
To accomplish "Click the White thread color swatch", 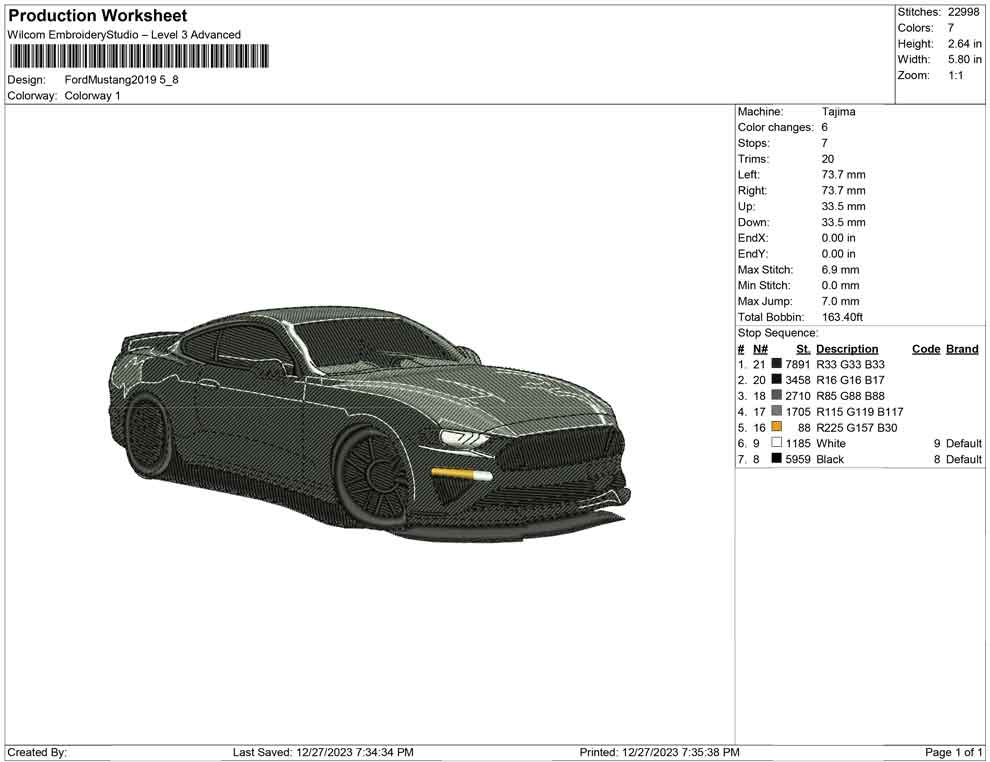I will 777,443.
